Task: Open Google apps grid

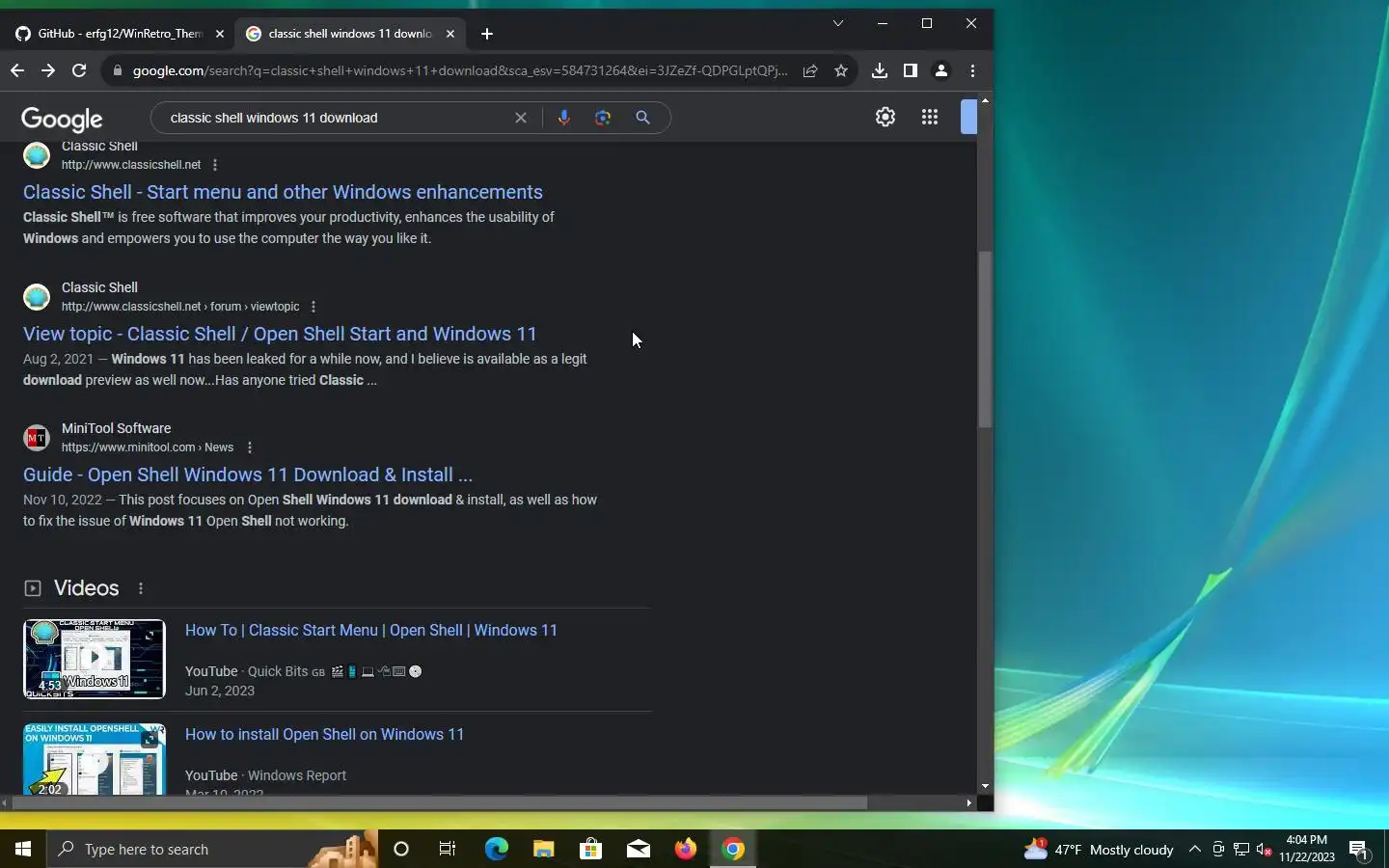Action: point(930,117)
